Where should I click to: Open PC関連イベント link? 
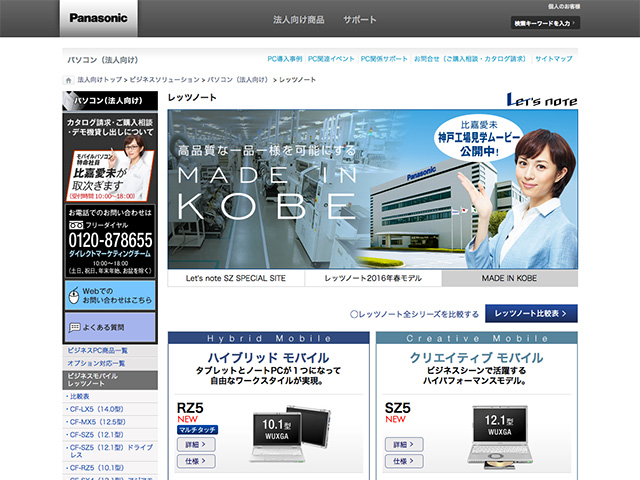pos(331,59)
